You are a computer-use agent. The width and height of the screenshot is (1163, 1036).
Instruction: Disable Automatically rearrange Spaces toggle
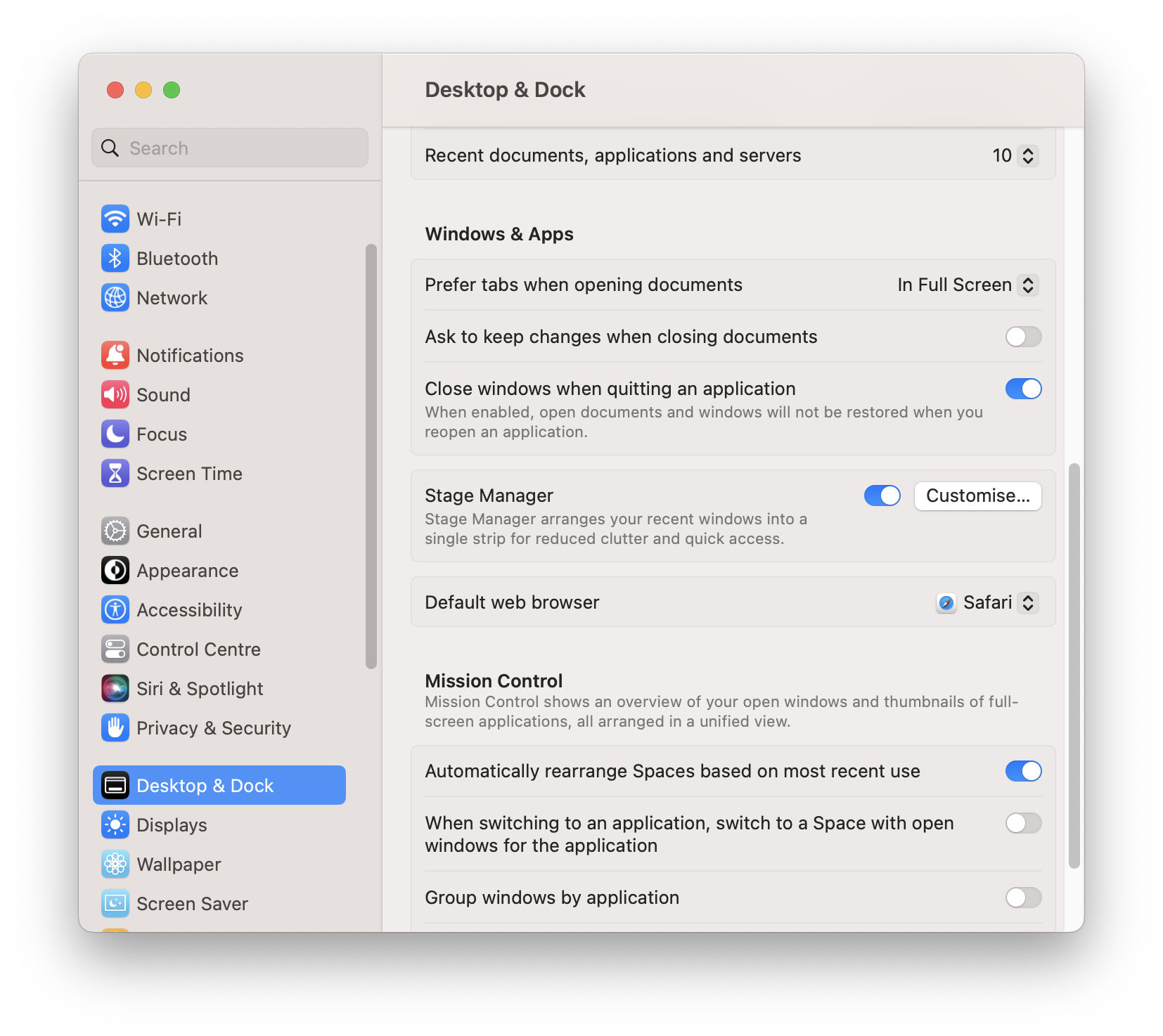1023,771
